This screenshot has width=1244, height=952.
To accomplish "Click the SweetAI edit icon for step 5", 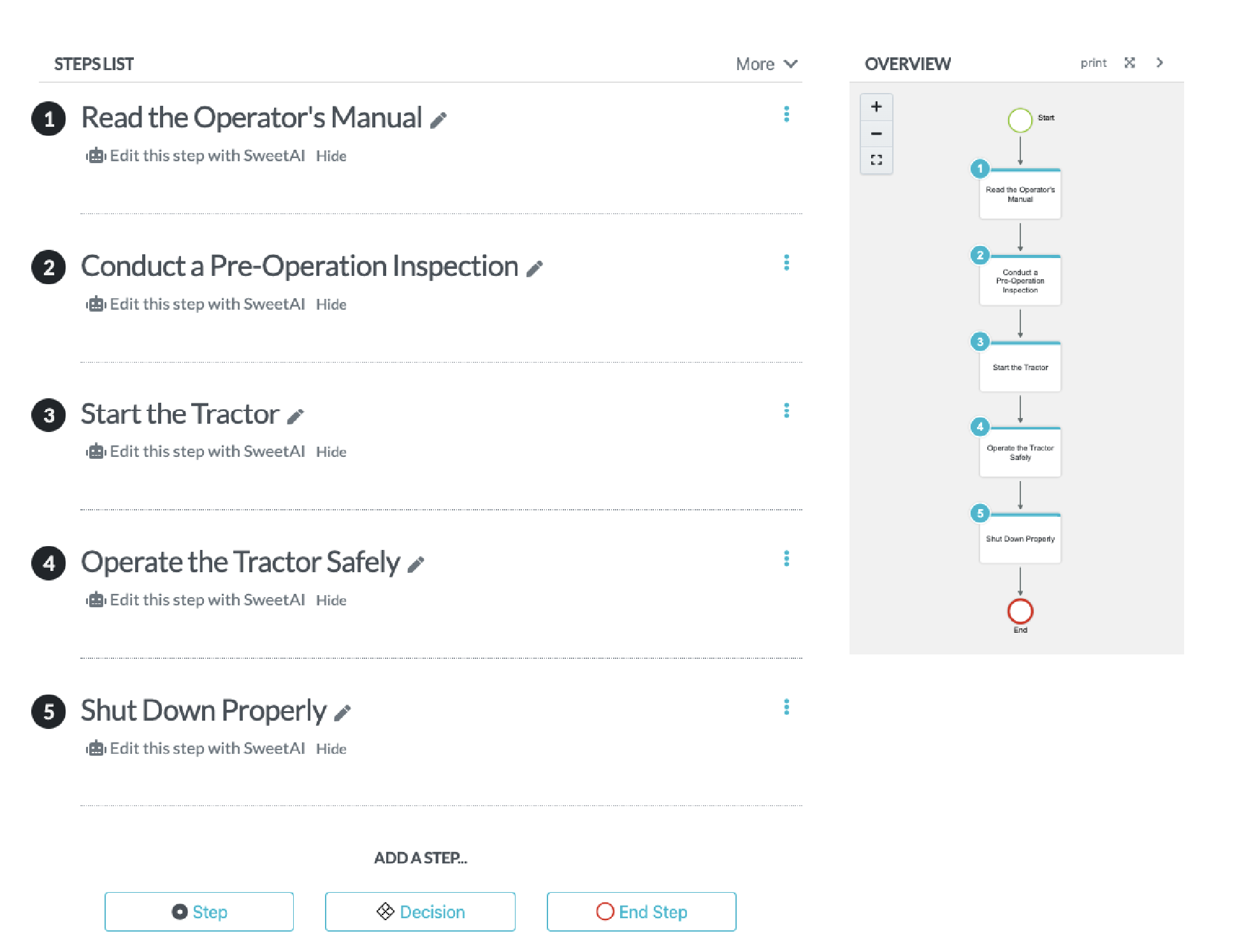I will coord(96,747).
